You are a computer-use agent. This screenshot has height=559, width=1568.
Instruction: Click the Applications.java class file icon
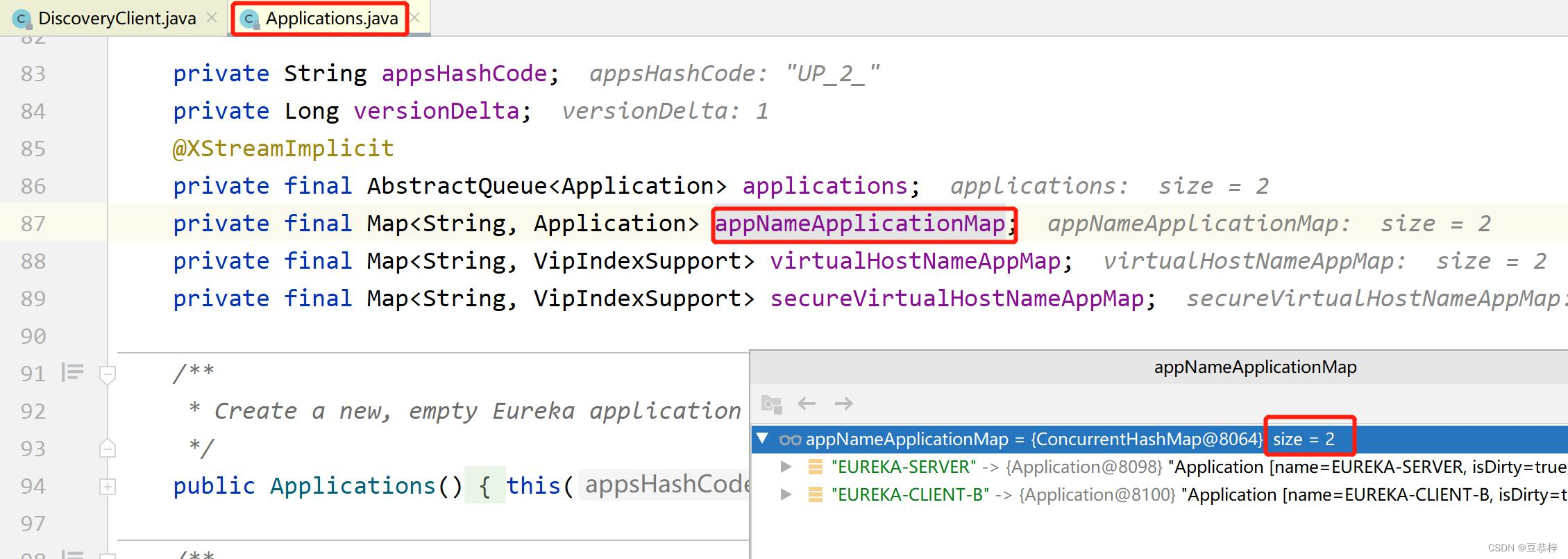(x=249, y=19)
